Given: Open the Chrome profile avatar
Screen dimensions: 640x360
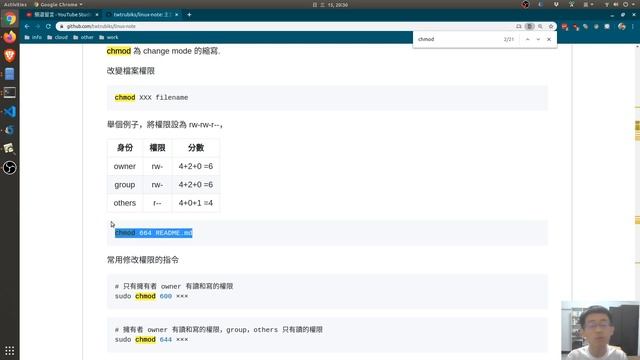Looking at the screenshot, I should click(x=622, y=26).
